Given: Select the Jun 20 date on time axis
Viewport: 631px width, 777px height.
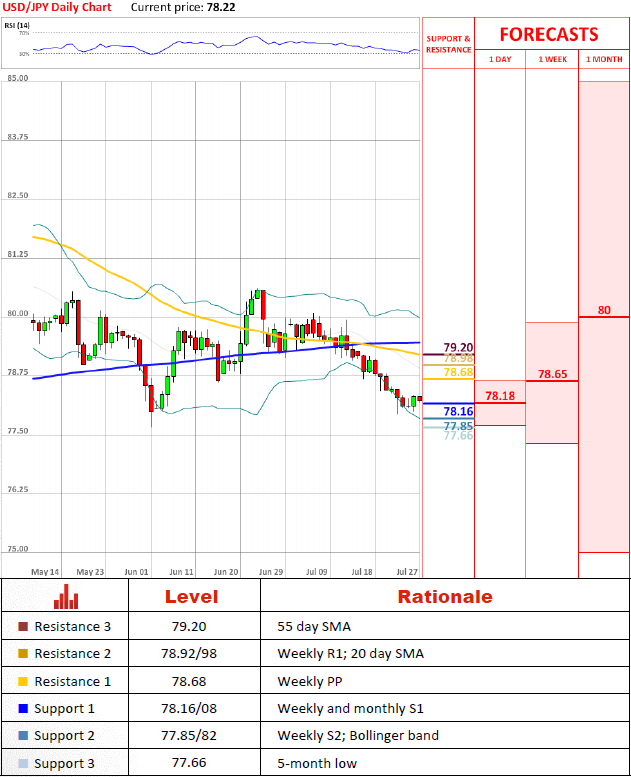Looking at the screenshot, I should pos(226,572).
